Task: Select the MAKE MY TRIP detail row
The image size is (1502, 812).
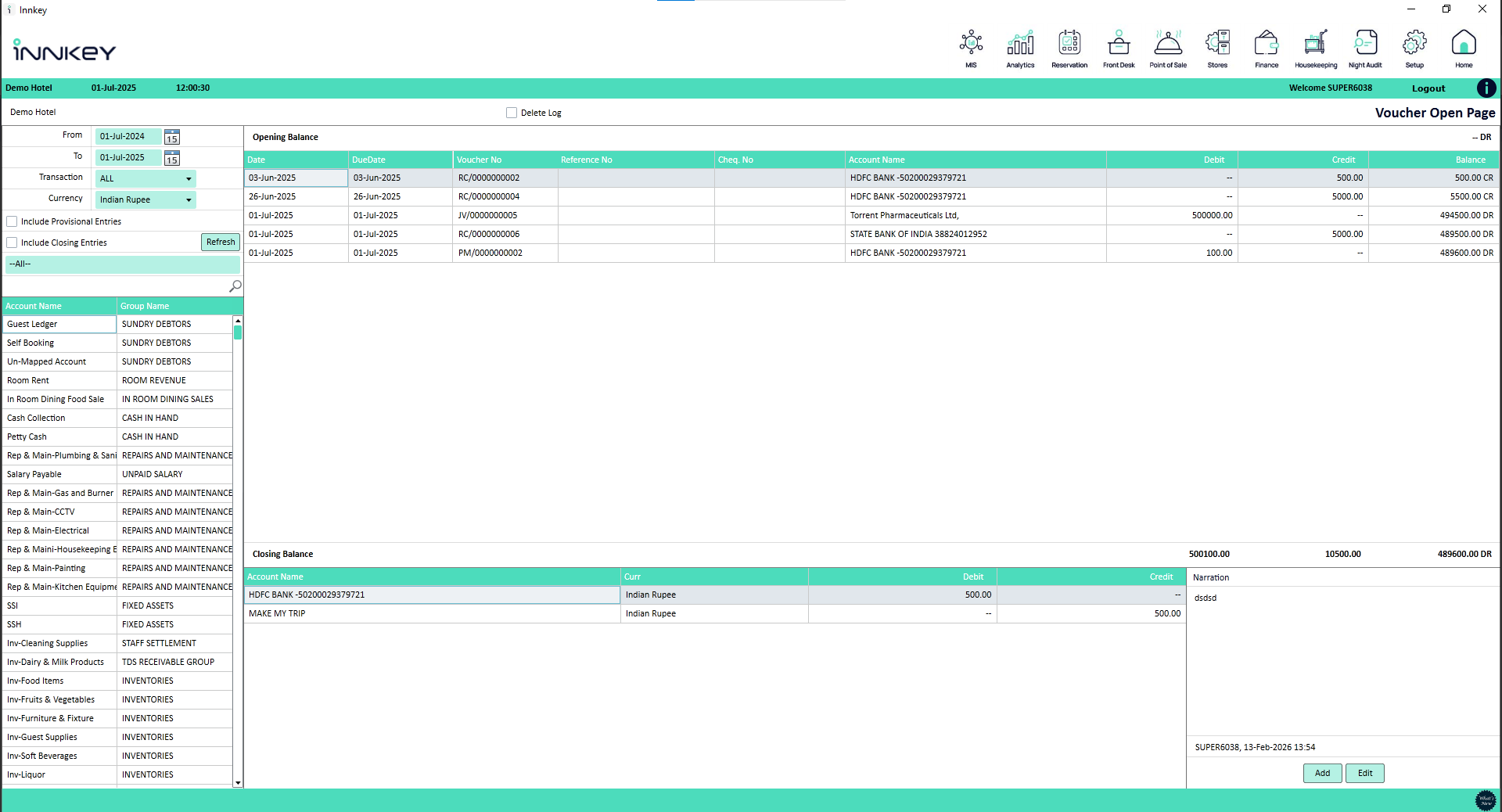Action: tap(715, 613)
